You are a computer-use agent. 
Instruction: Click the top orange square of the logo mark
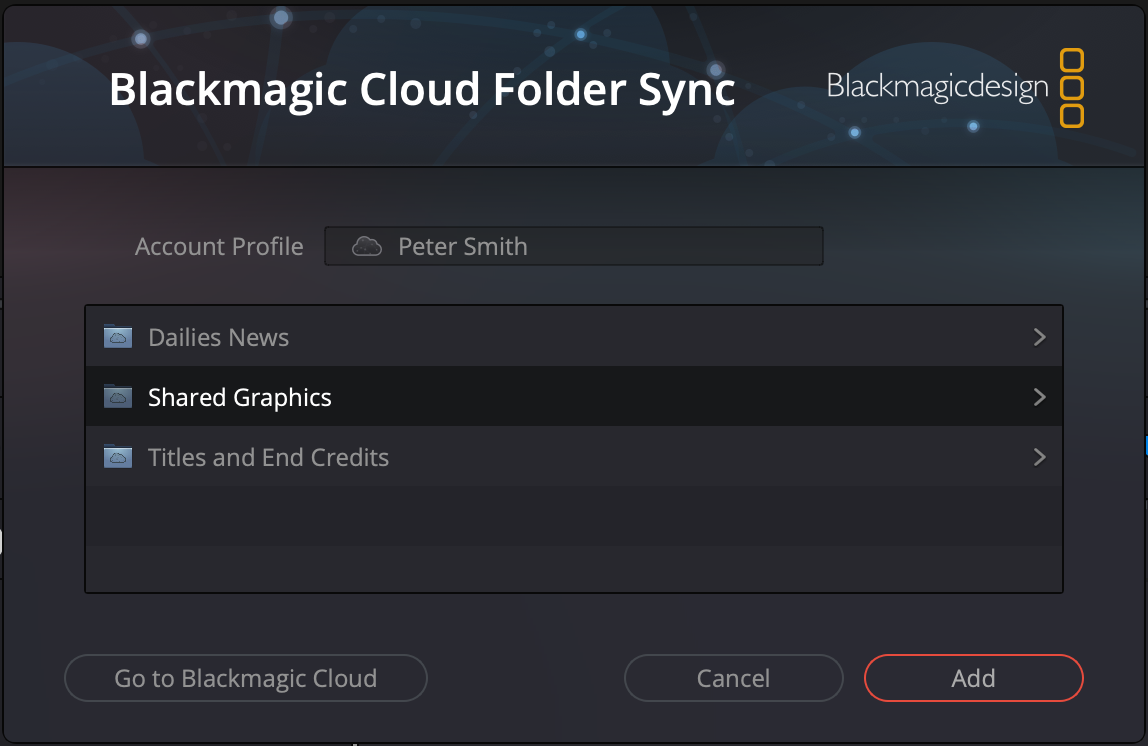pyautogui.click(x=1073, y=58)
